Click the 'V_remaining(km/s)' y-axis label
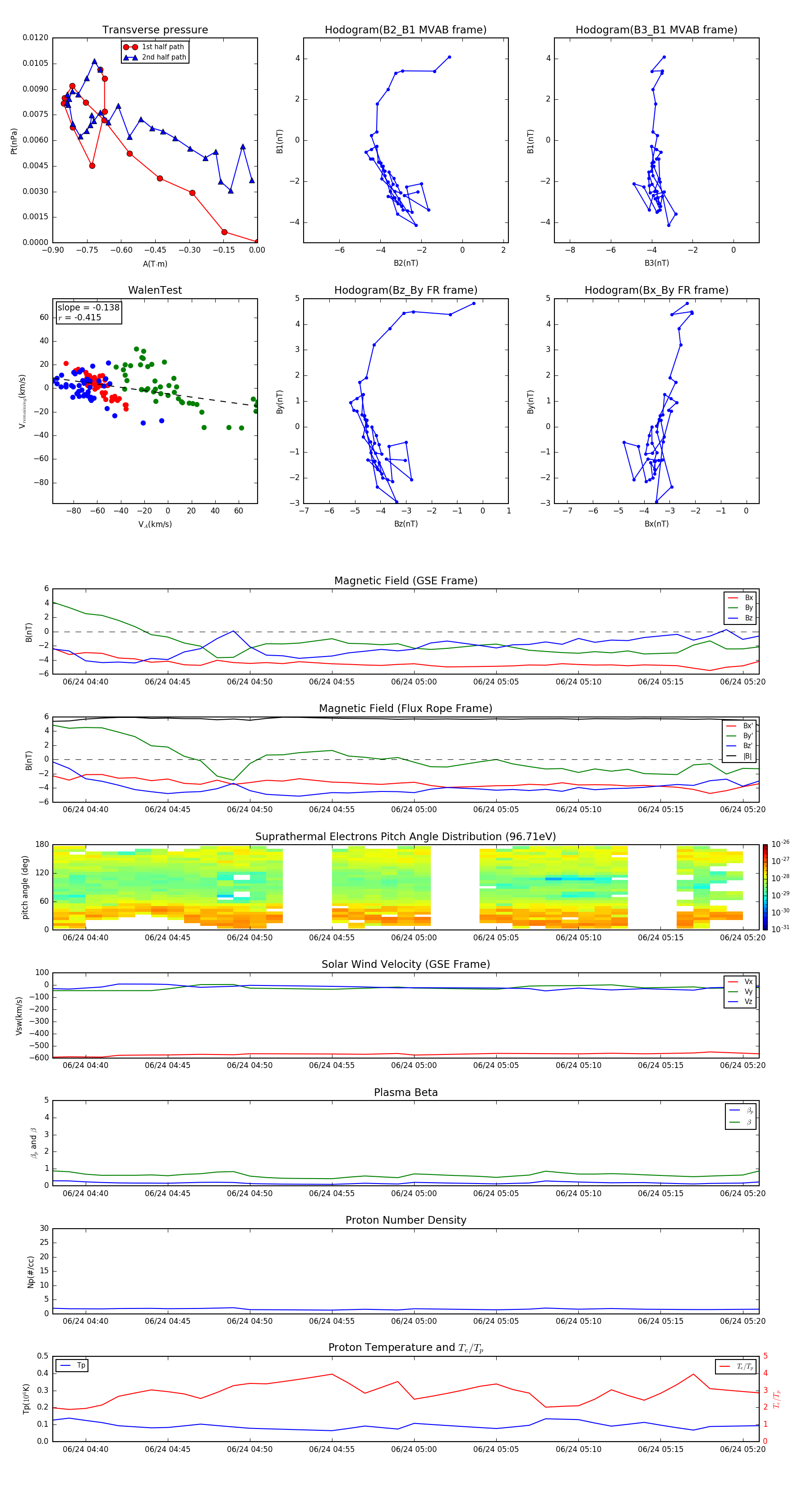This screenshot has width=812, height=1489. pyautogui.click(x=22, y=401)
